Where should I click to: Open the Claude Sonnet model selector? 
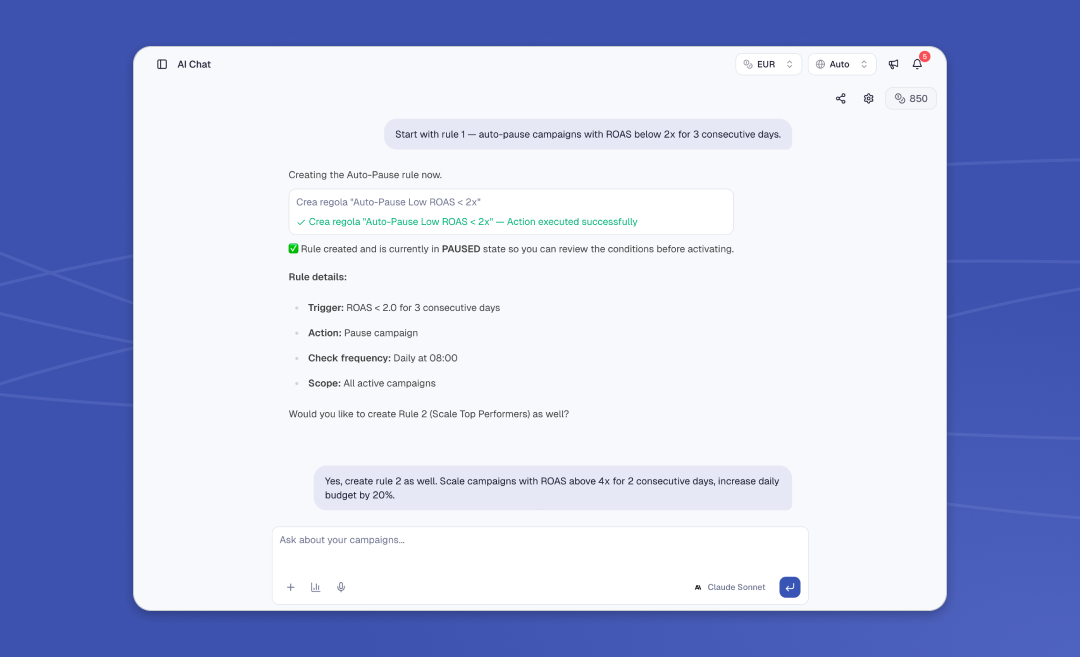pyautogui.click(x=730, y=587)
